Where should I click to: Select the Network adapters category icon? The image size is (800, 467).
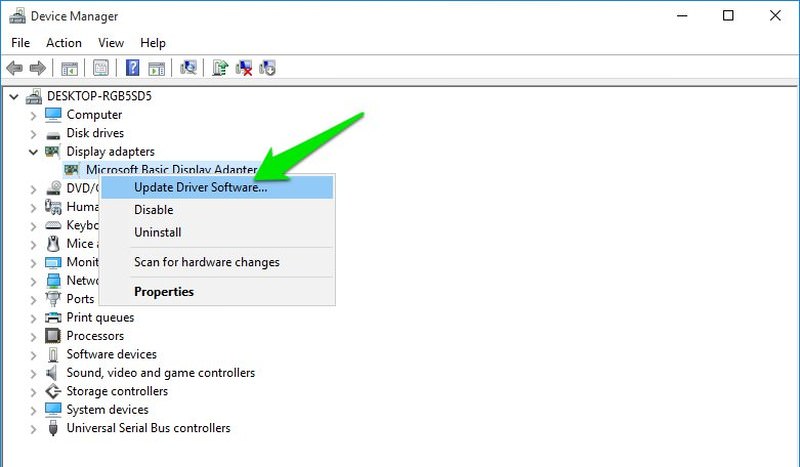53,281
